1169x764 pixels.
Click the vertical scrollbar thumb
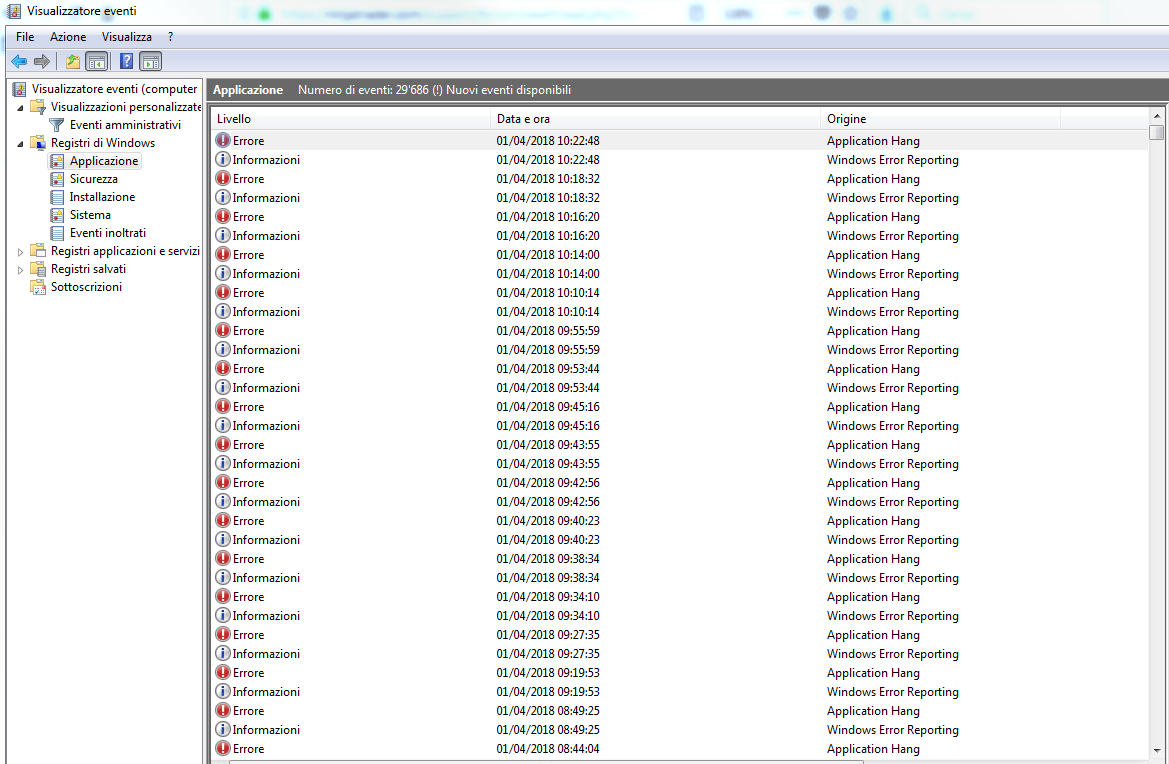point(1156,132)
